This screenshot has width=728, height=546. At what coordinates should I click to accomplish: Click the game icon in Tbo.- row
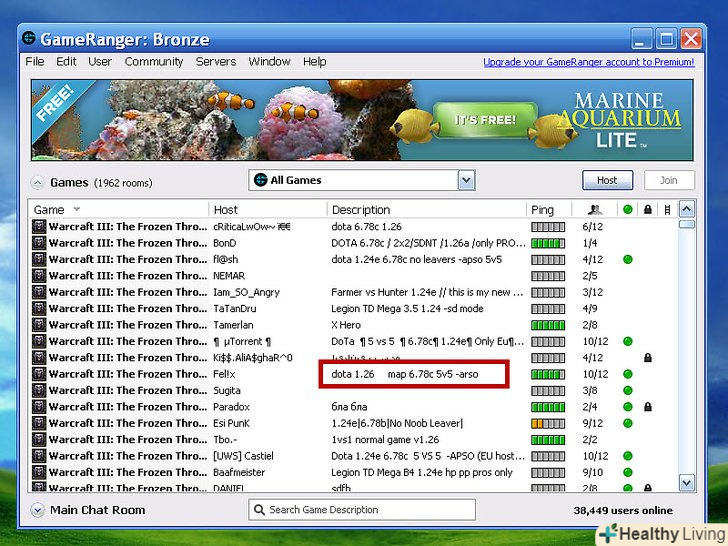click(39, 439)
